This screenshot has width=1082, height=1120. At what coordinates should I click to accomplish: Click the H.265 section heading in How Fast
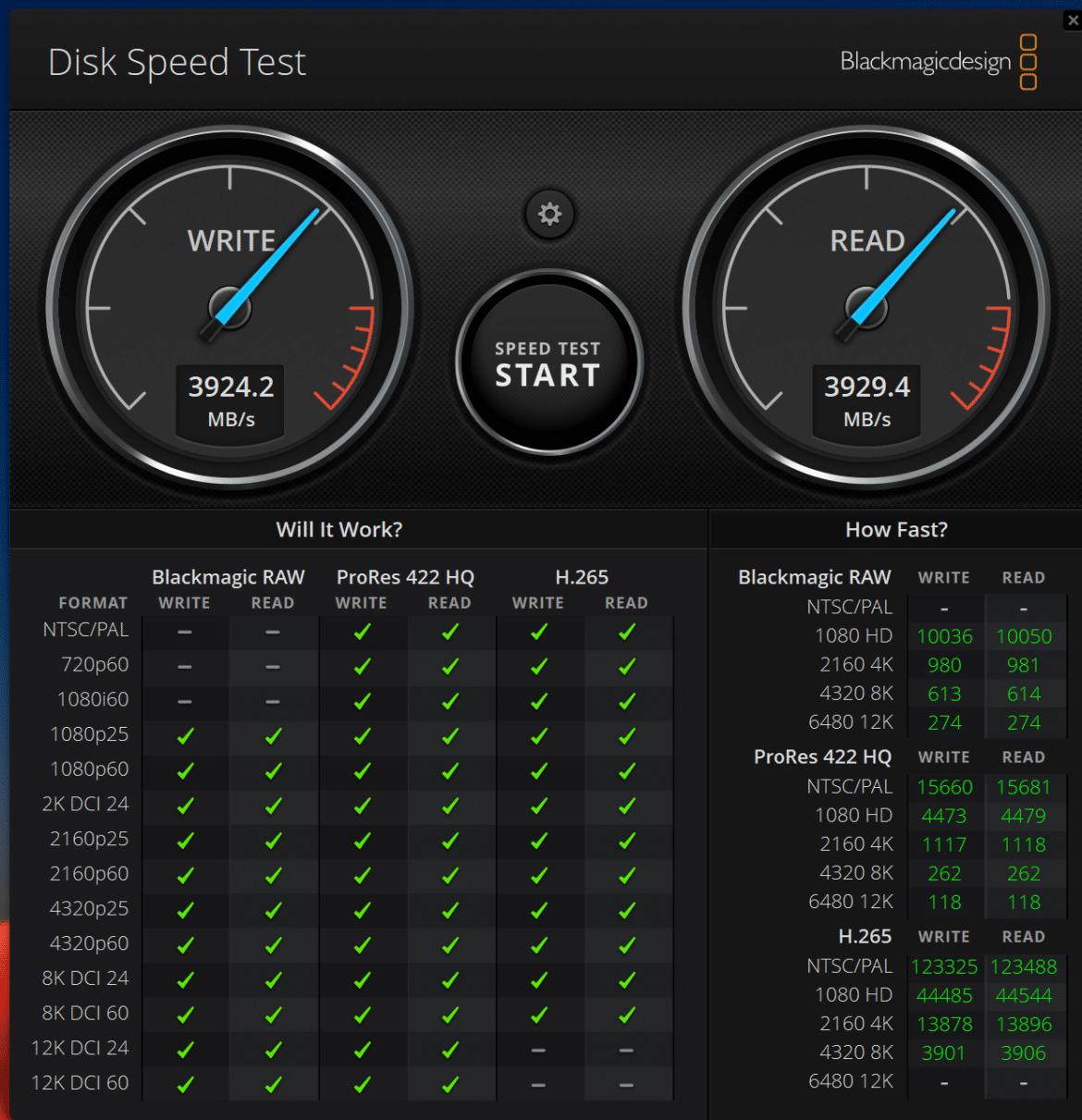coord(865,937)
